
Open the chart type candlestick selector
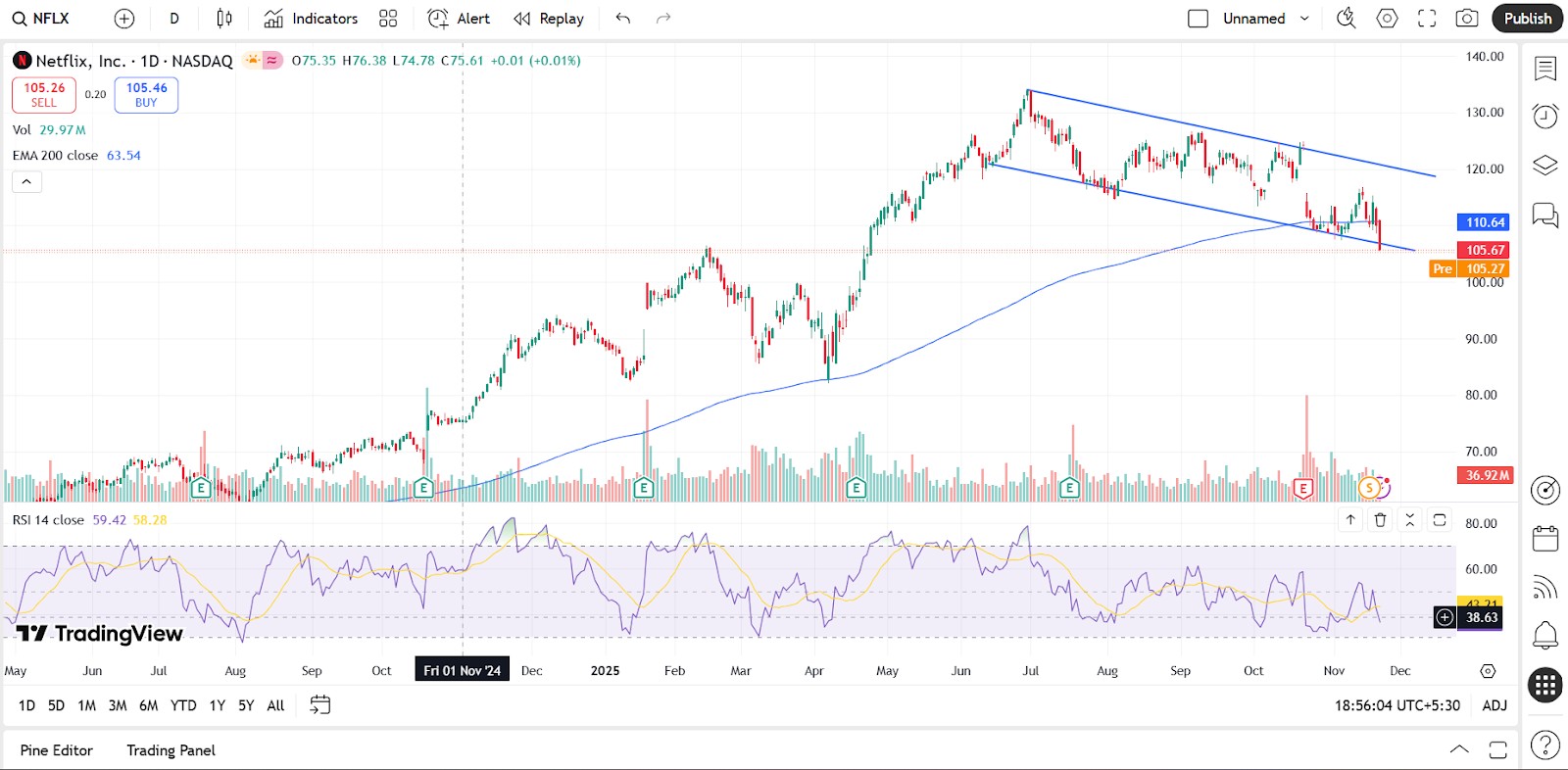tap(224, 19)
